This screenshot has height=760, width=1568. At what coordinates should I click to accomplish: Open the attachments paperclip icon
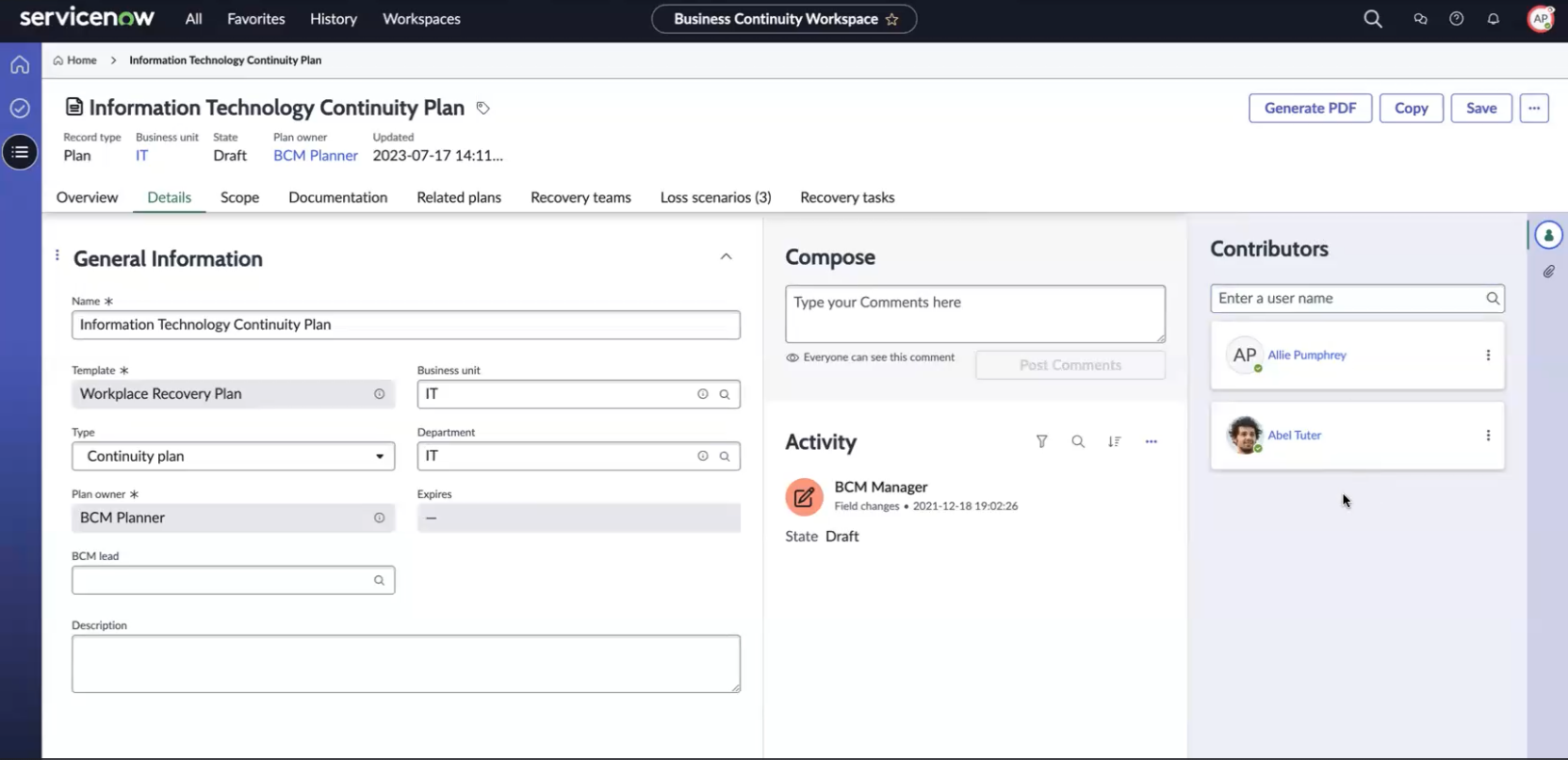tap(1548, 272)
